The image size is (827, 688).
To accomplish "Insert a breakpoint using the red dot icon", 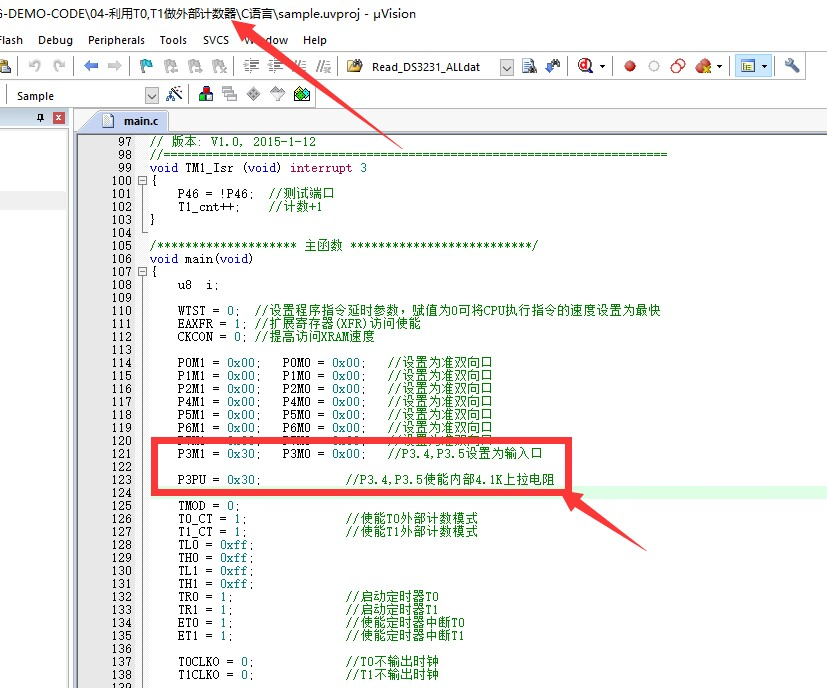I will click(x=630, y=67).
